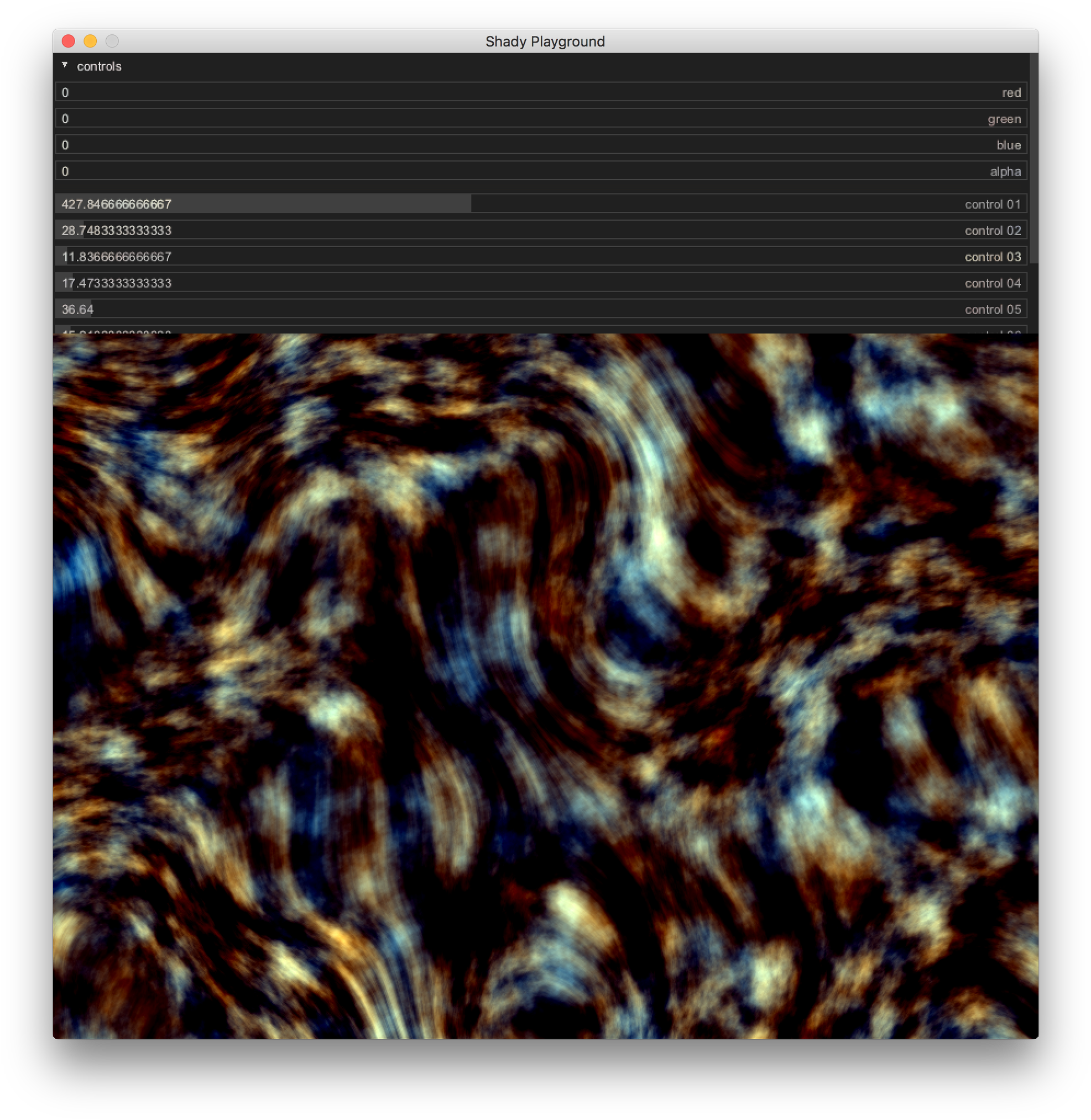Click the red value slider
Screen dimensions: 1091x1120
click(x=541, y=92)
